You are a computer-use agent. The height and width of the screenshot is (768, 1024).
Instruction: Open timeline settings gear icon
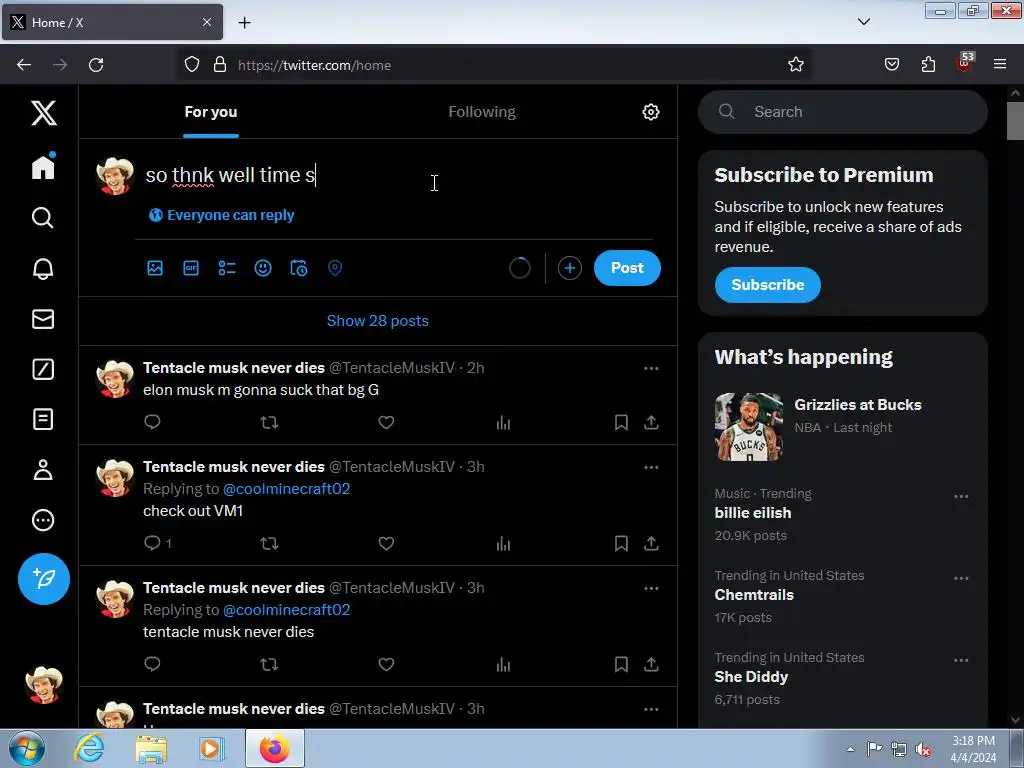click(650, 112)
